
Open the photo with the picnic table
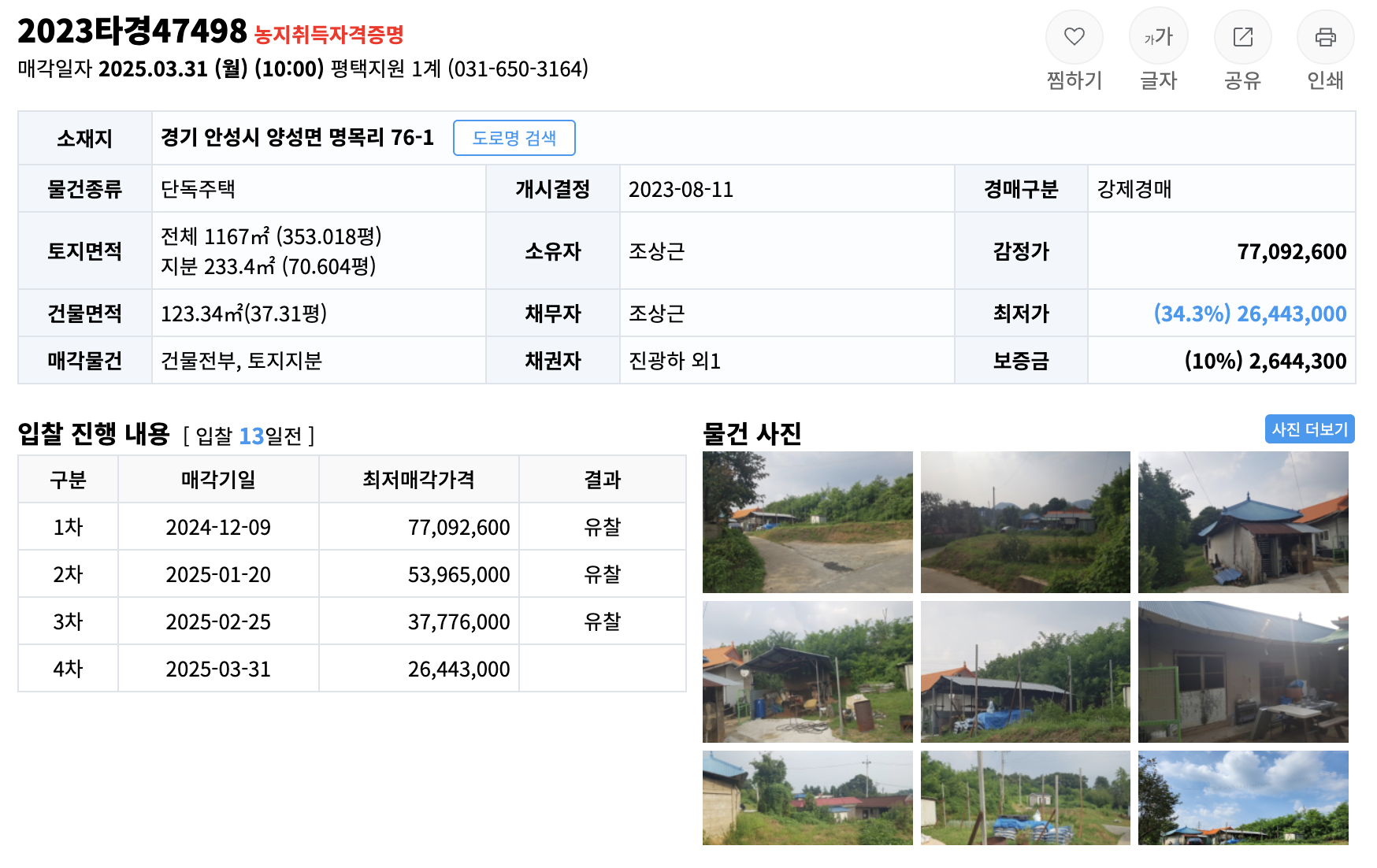1243,672
